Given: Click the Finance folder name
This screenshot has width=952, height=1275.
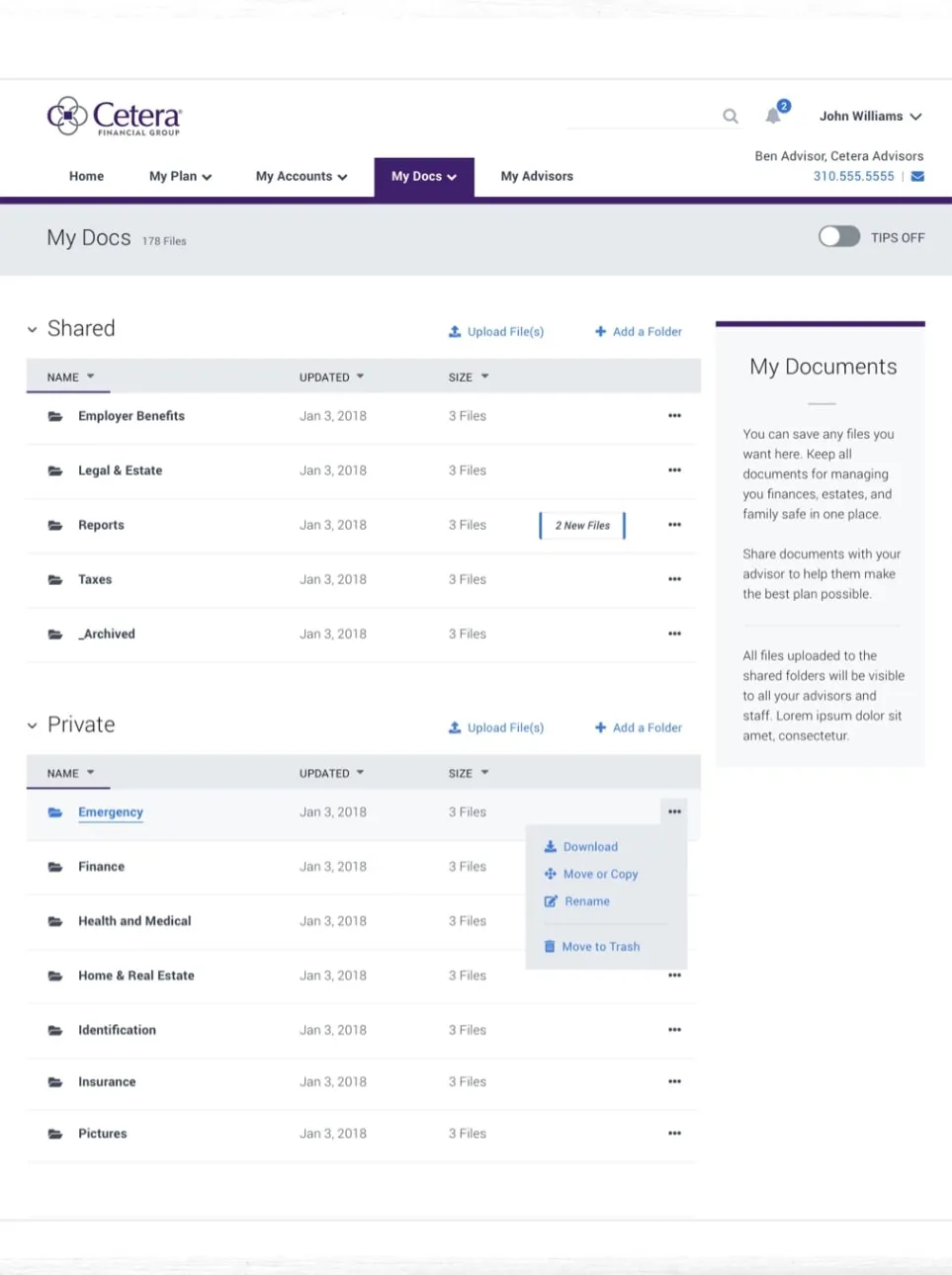Looking at the screenshot, I should [102, 867].
